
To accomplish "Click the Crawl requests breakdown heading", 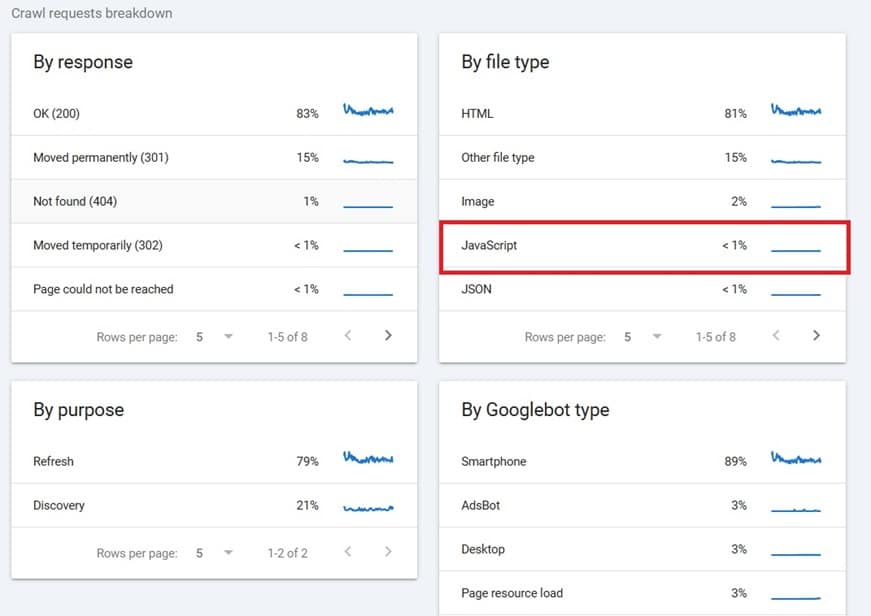I will pos(95,13).
